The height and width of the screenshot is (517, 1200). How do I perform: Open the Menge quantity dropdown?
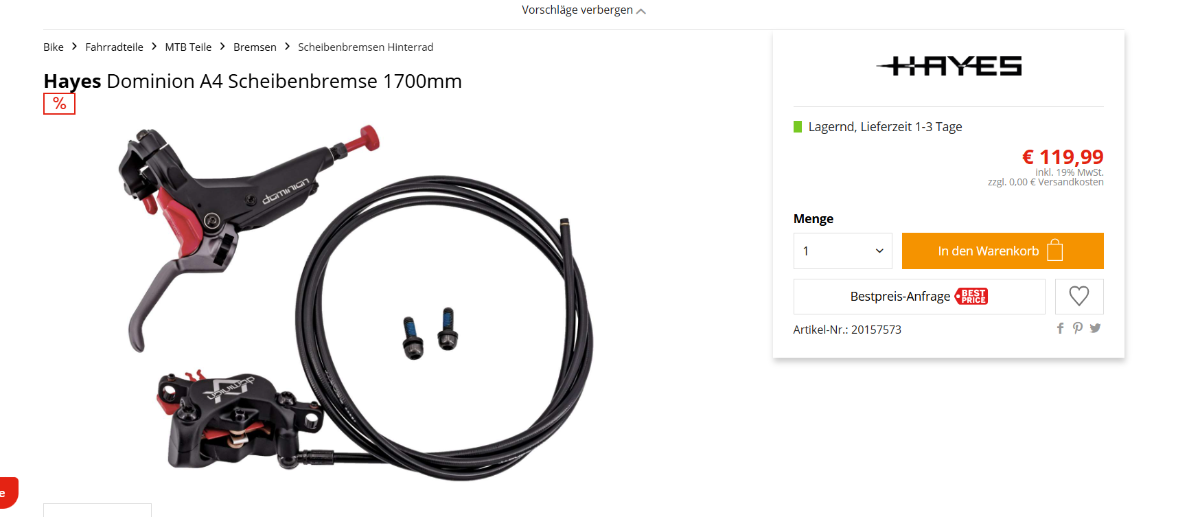(842, 251)
